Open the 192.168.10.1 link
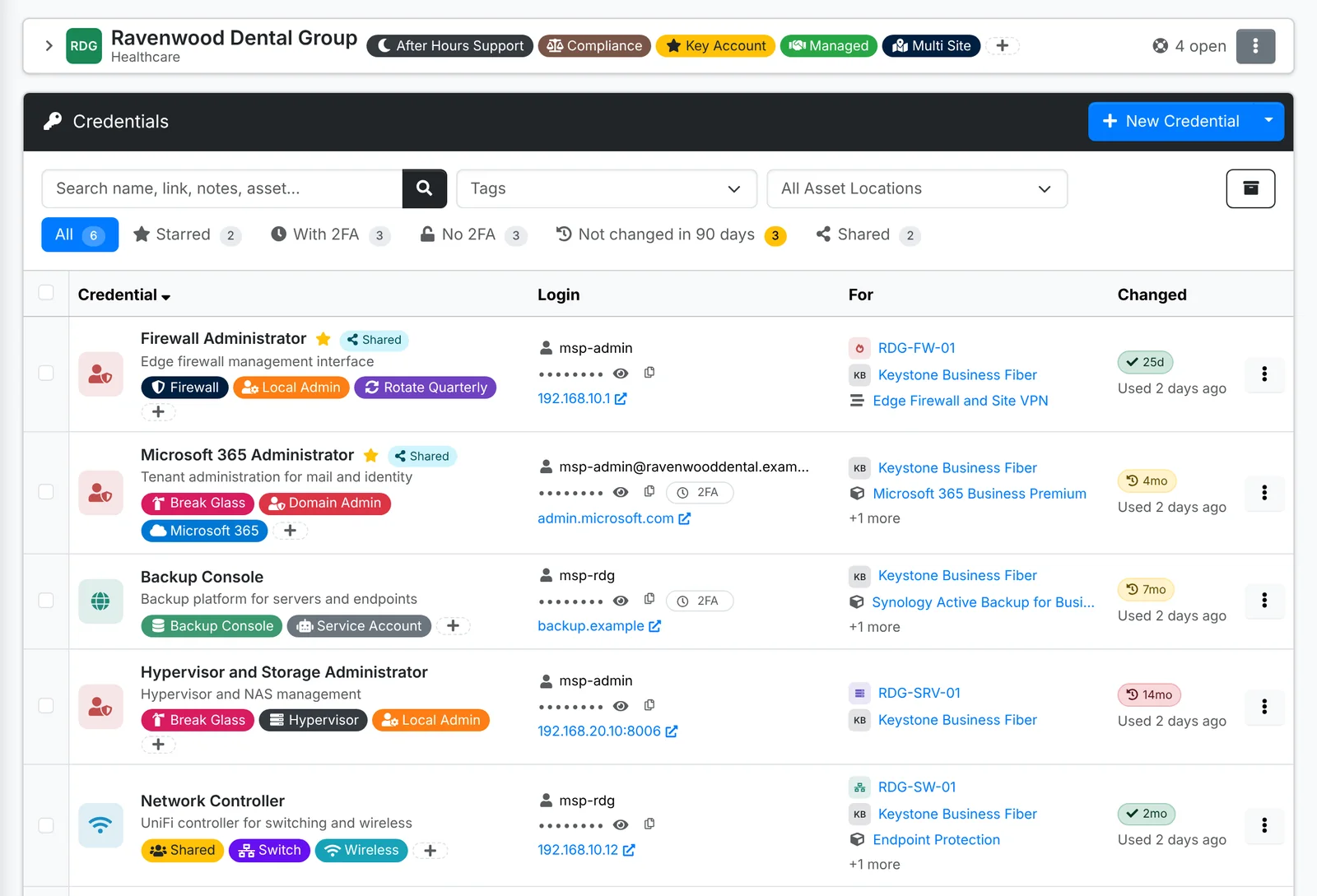This screenshot has height=896, width=1317. coord(582,398)
